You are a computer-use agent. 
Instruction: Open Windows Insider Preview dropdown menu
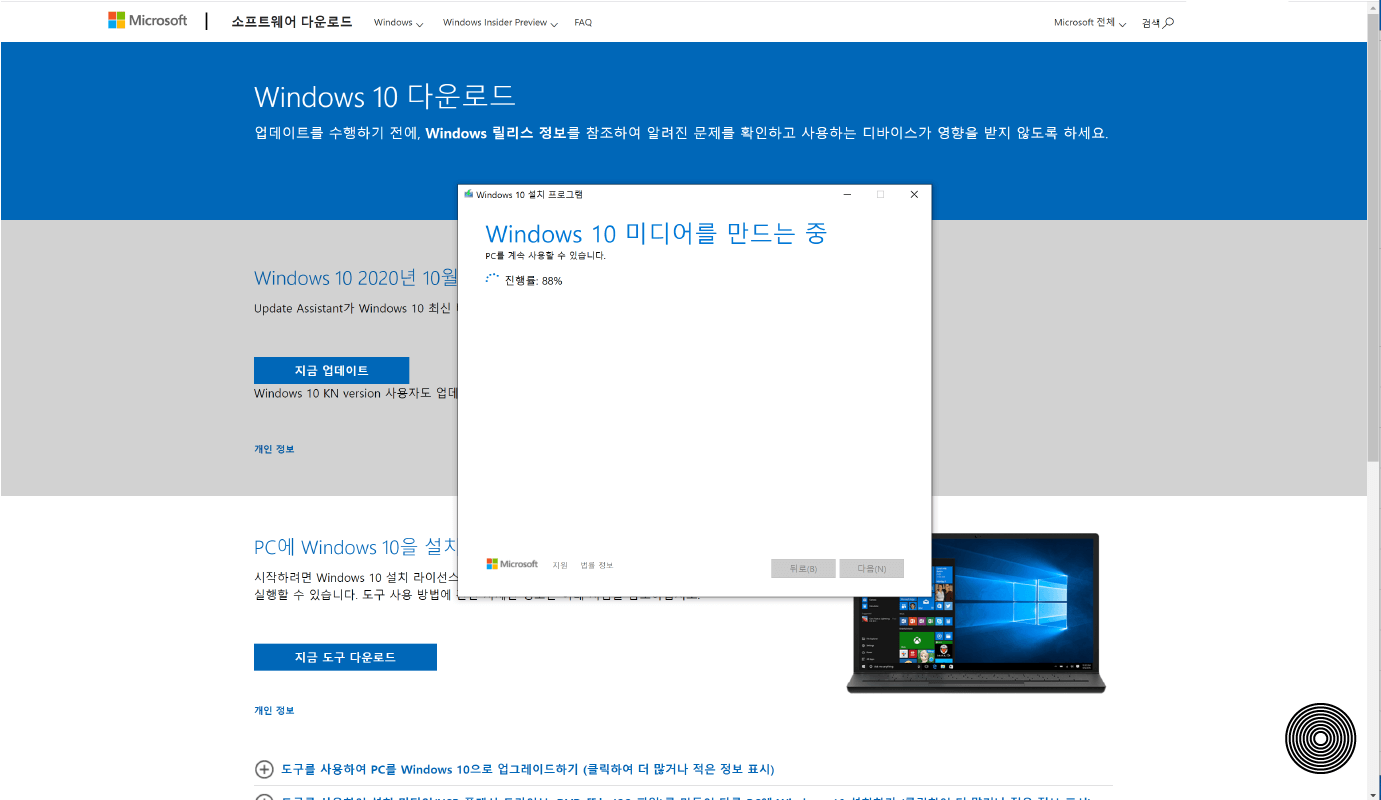[500, 22]
